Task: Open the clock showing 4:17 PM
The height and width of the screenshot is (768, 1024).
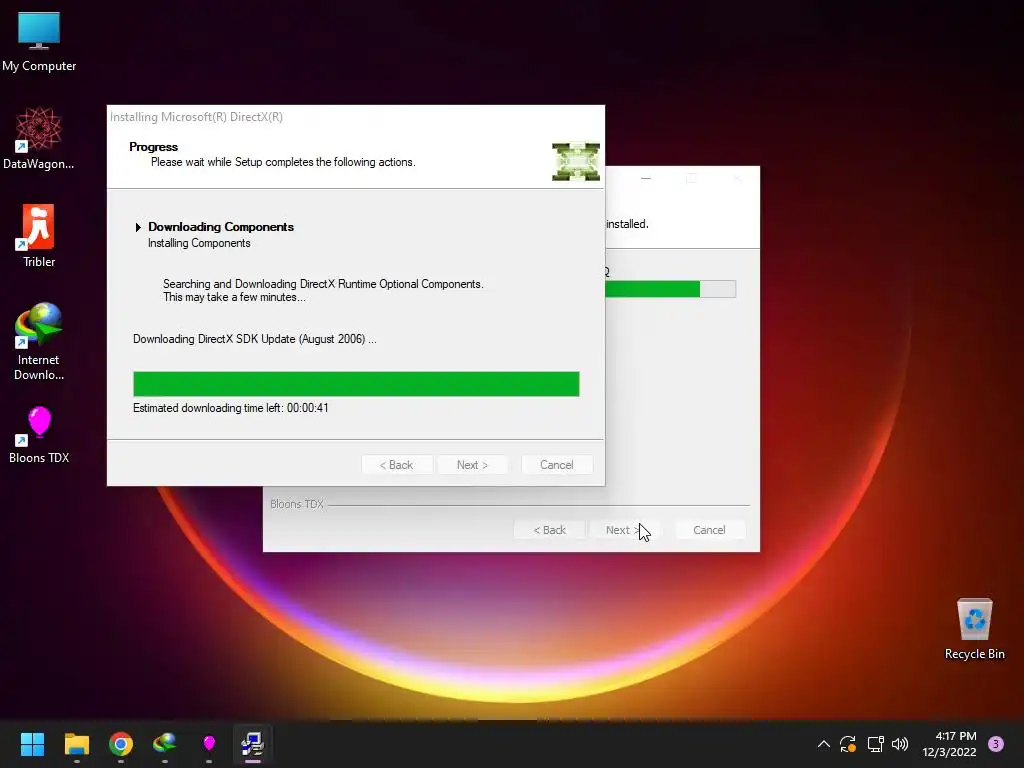Action: [949, 744]
